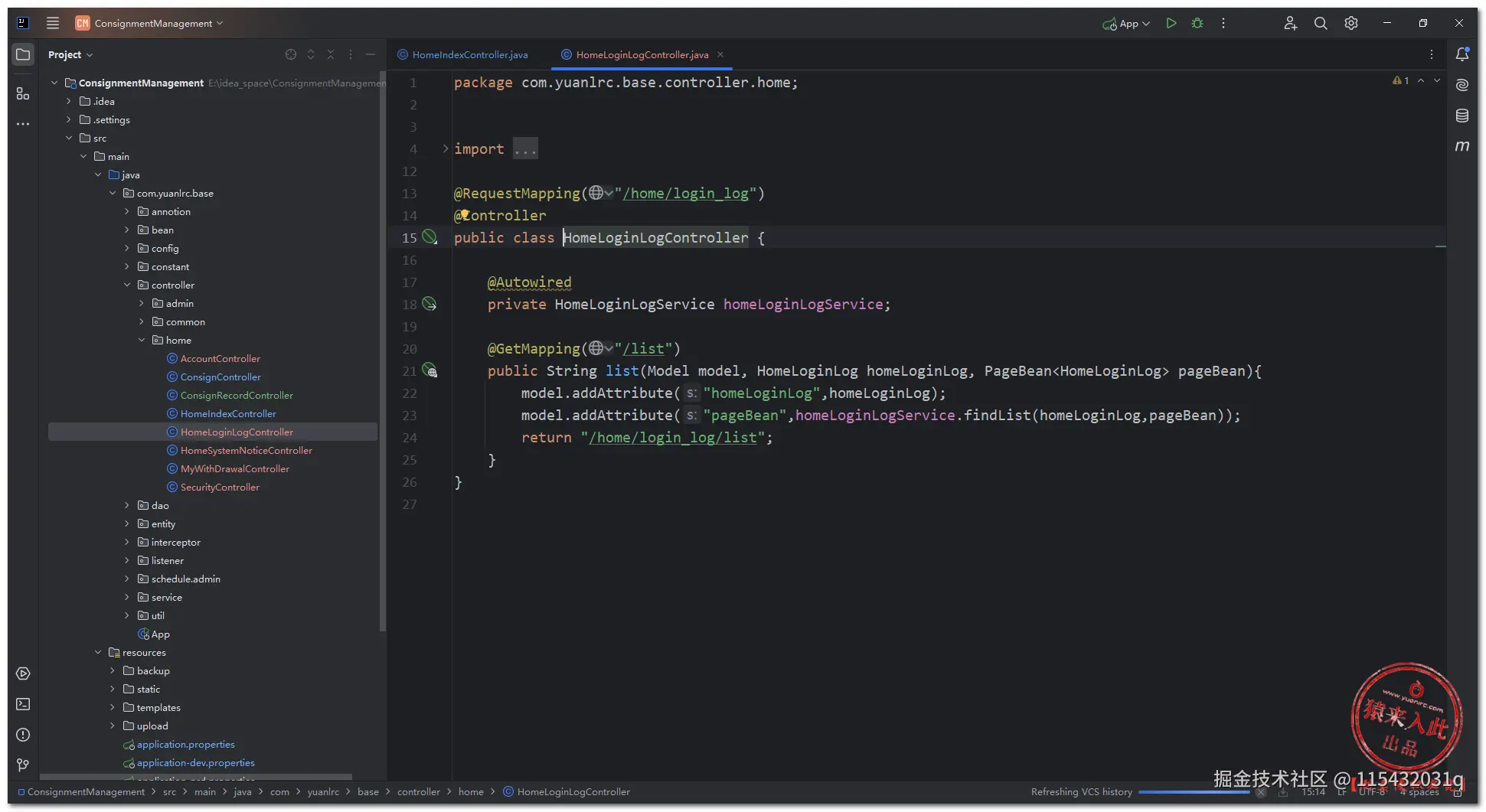Open the Structure tool window
Viewport: 1486px width, 812px height.
coord(23,93)
